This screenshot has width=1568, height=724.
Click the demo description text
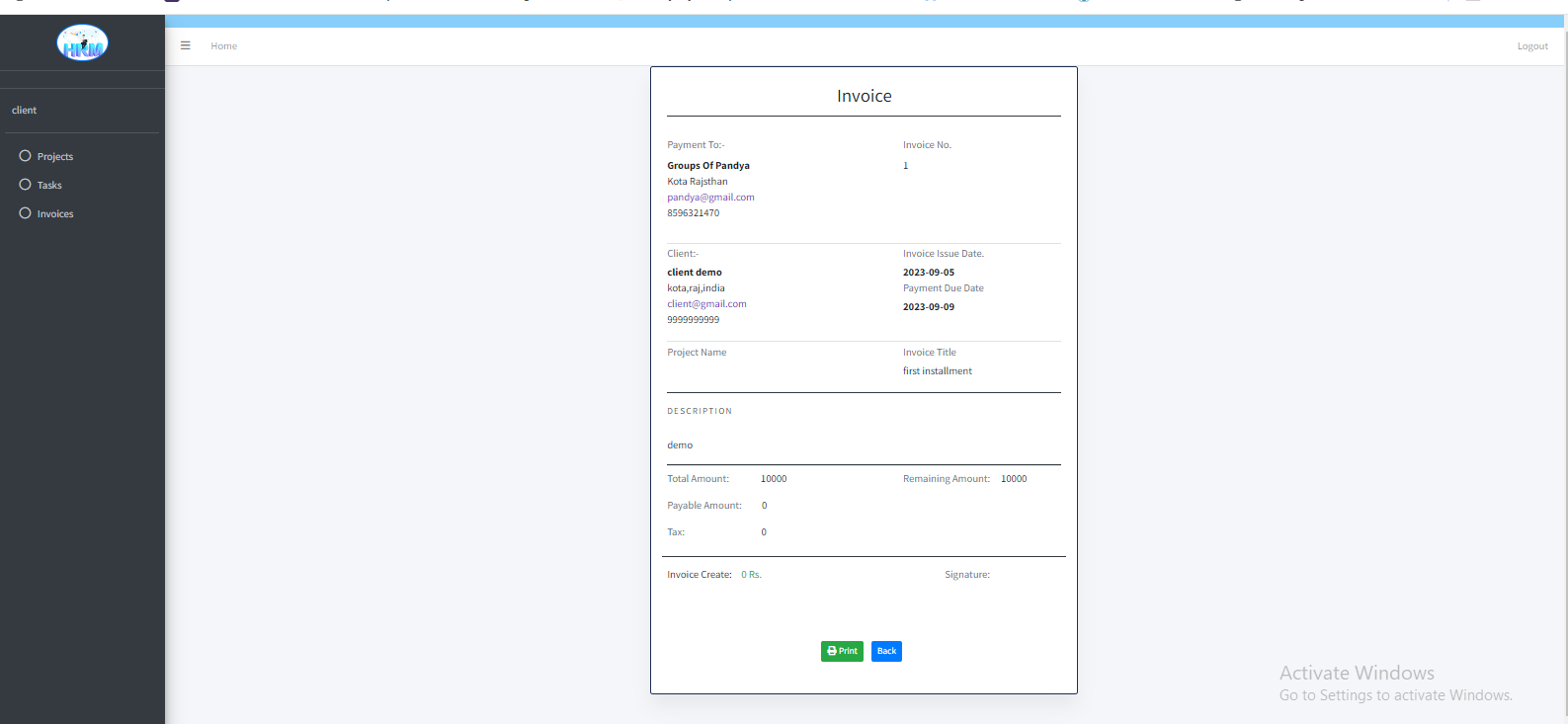[x=680, y=445]
